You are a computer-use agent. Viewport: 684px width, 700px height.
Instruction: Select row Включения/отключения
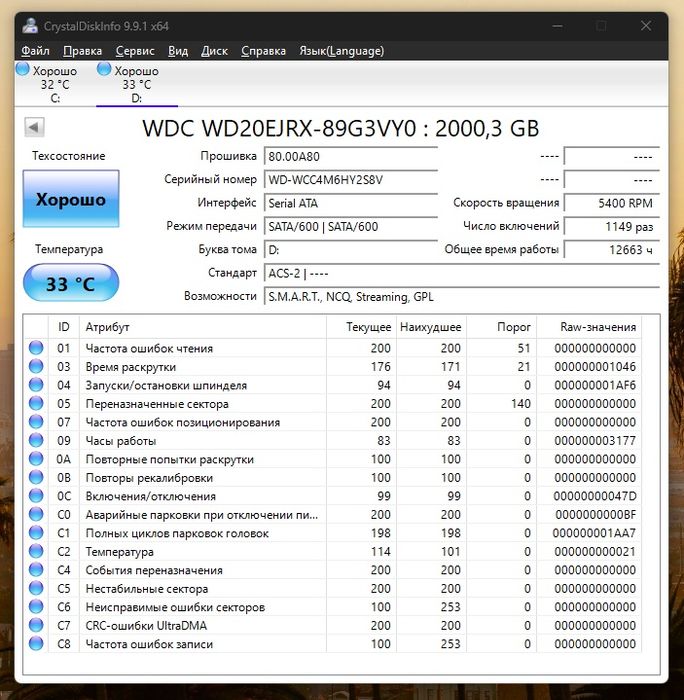tap(333, 496)
